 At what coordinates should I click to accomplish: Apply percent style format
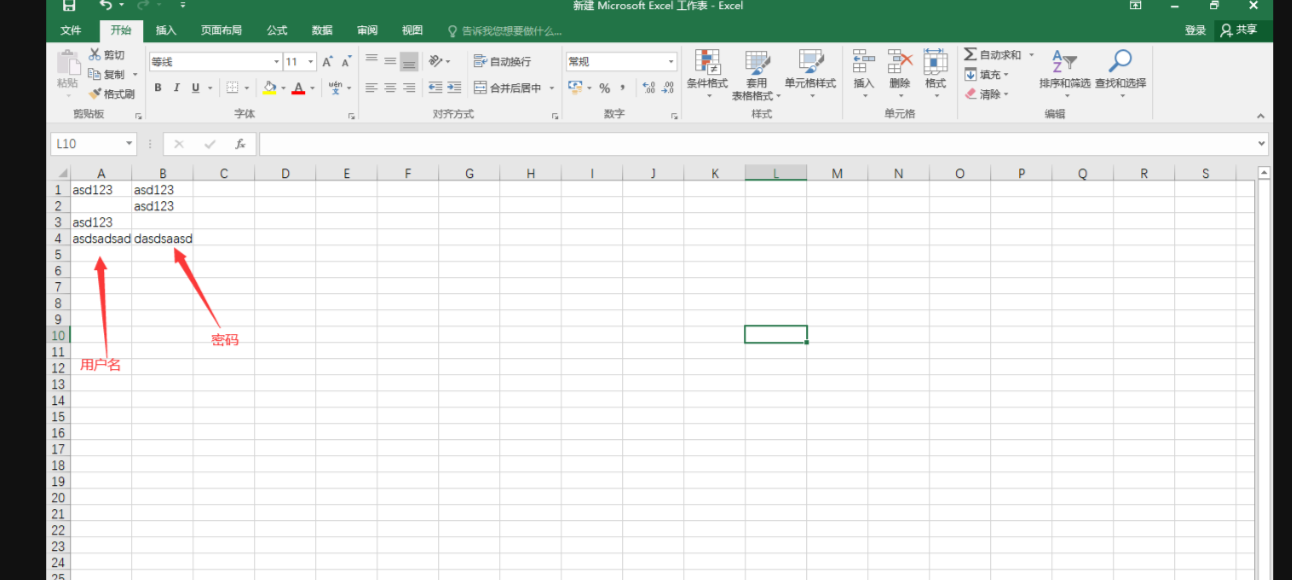(604, 88)
